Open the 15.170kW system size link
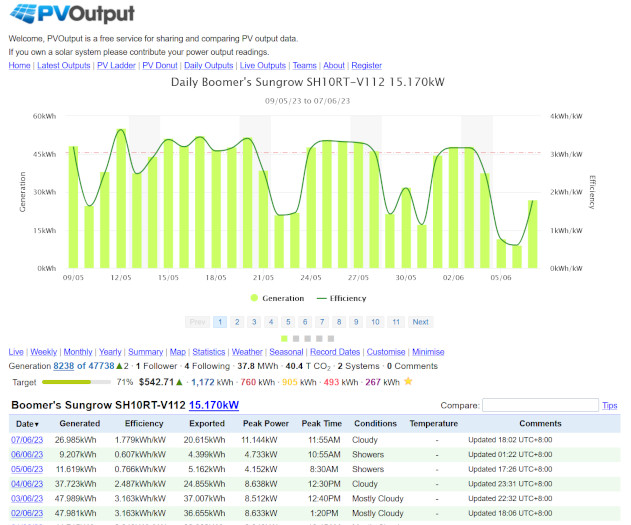 [214, 405]
